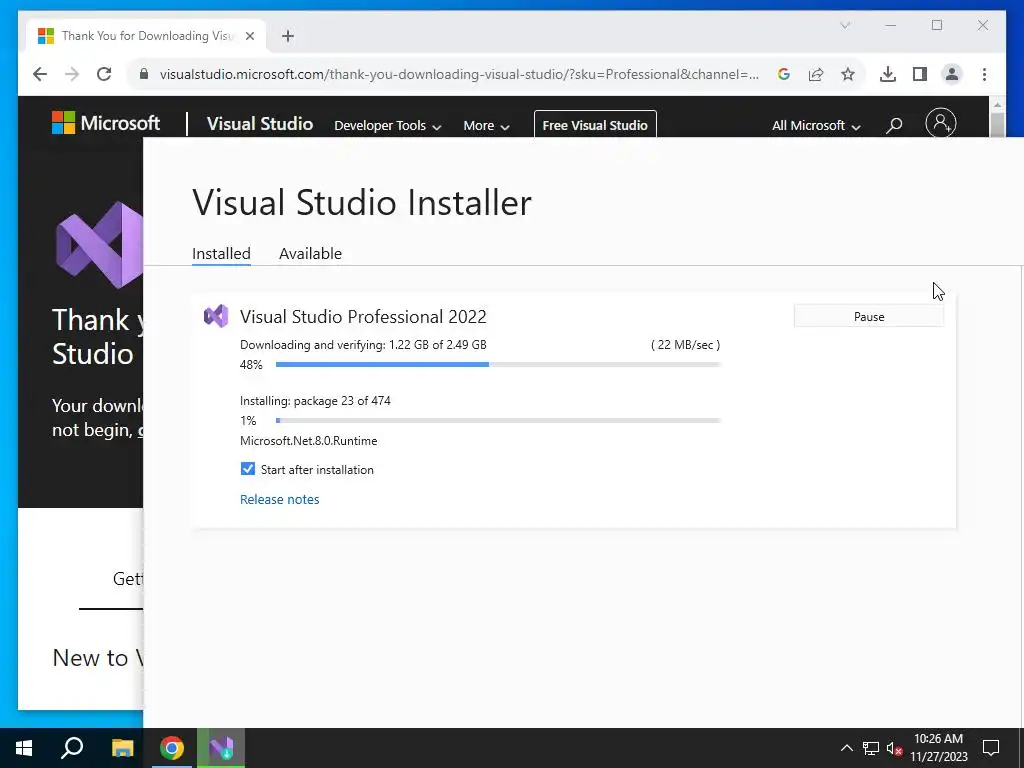This screenshot has width=1024, height=768.
Task: Click the Google icon in address bar
Action: [x=784, y=74]
